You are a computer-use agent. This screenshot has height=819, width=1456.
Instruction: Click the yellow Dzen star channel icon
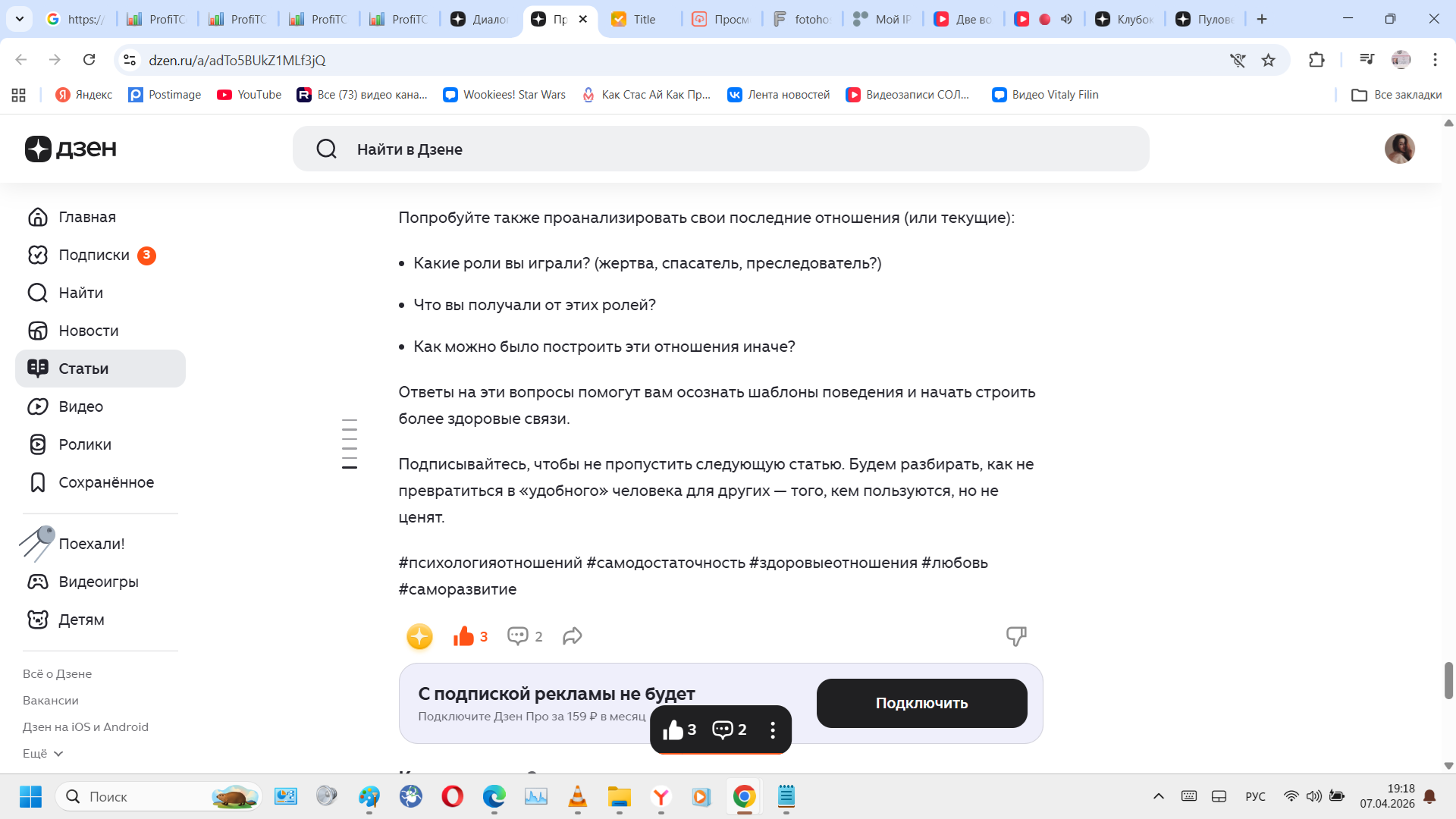point(419,636)
